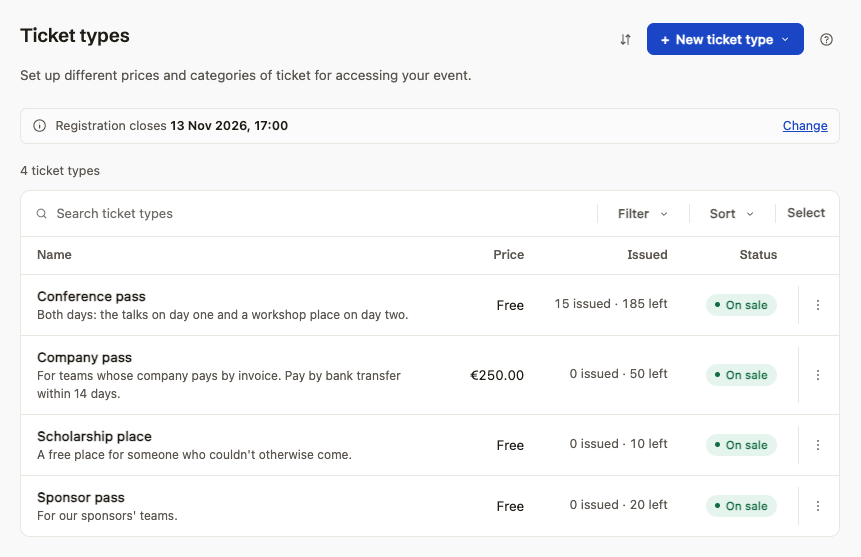Open the Company pass ticket type
861x557 pixels.
click(x=85, y=358)
